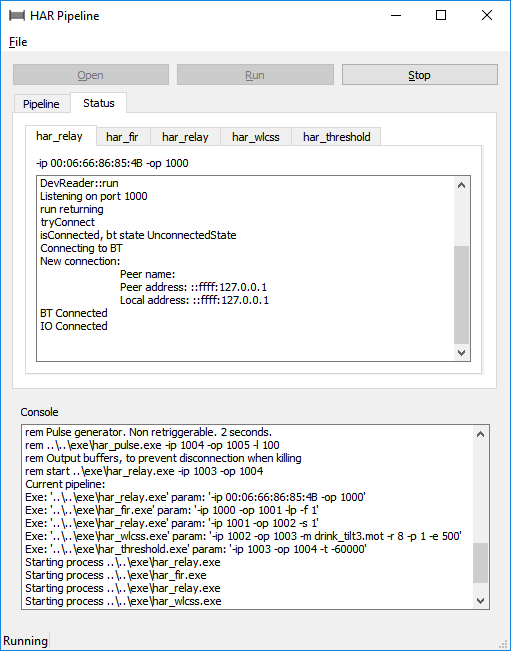Screen dimensions: 511x651
Task: Open the har_fir process tab
Action: click(122, 137)
